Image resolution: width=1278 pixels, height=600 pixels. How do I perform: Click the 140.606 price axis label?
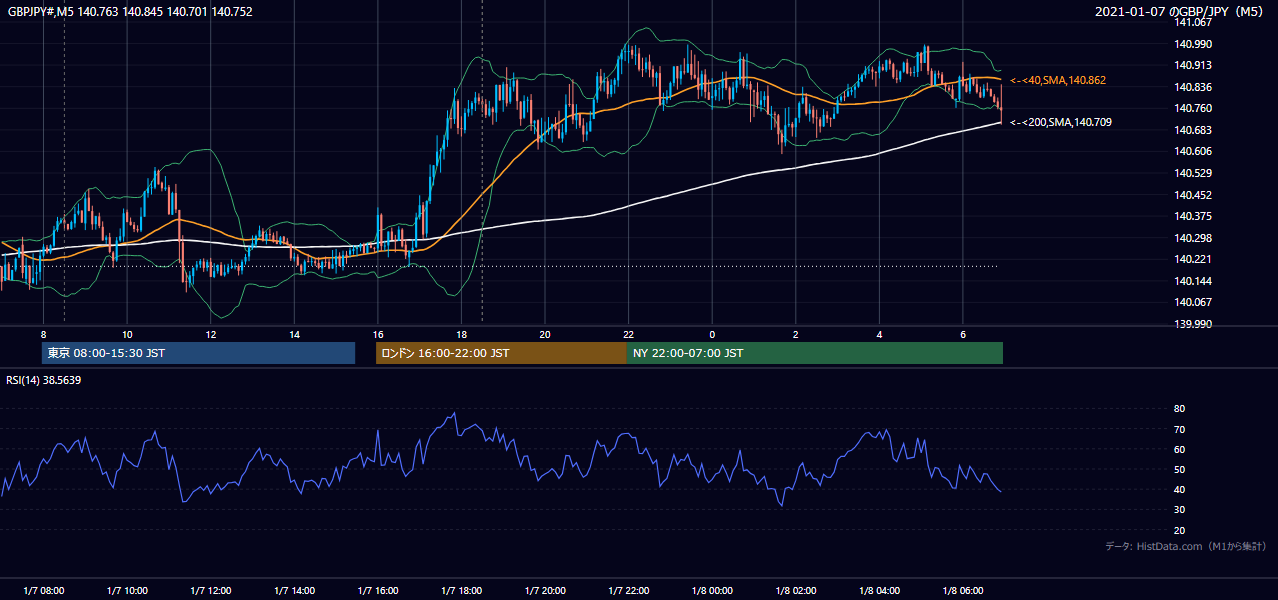[1193, 151]
